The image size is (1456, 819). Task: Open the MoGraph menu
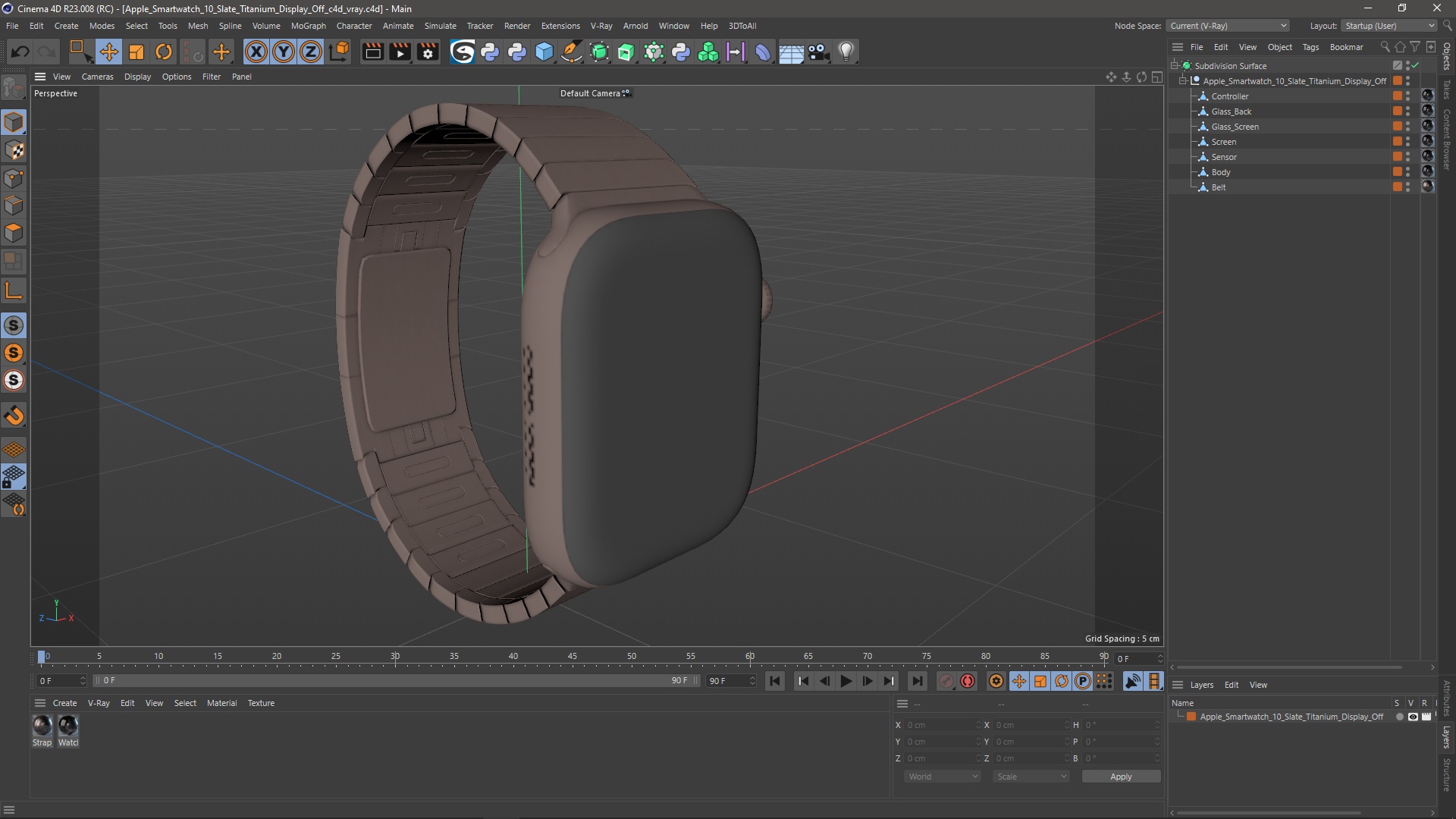[x=308, y=26]
